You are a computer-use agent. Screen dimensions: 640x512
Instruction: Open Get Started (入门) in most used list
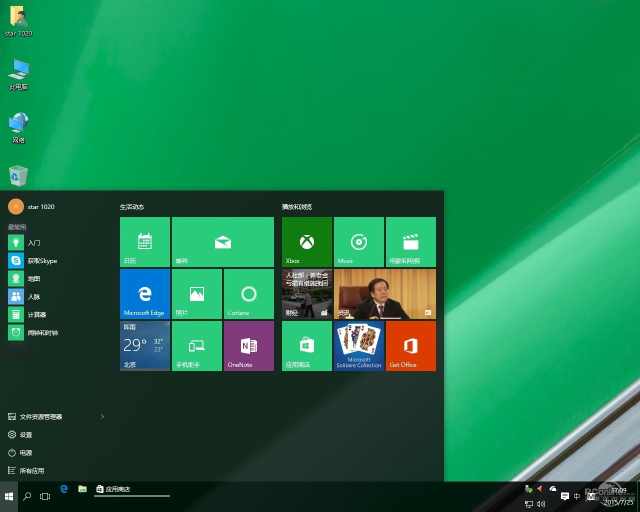[x=56, y=243]
